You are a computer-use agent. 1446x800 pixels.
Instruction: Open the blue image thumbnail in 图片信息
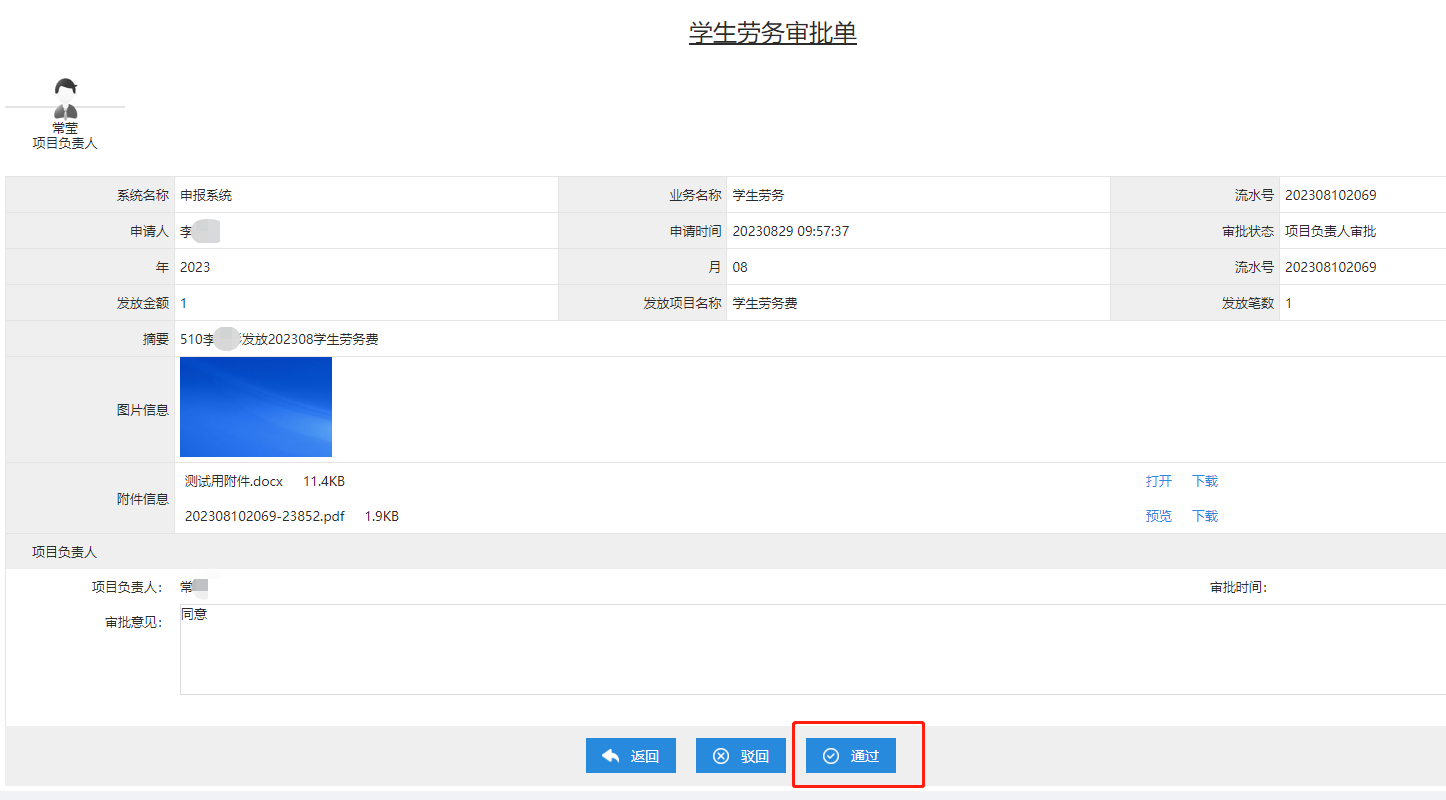[256, 407]
